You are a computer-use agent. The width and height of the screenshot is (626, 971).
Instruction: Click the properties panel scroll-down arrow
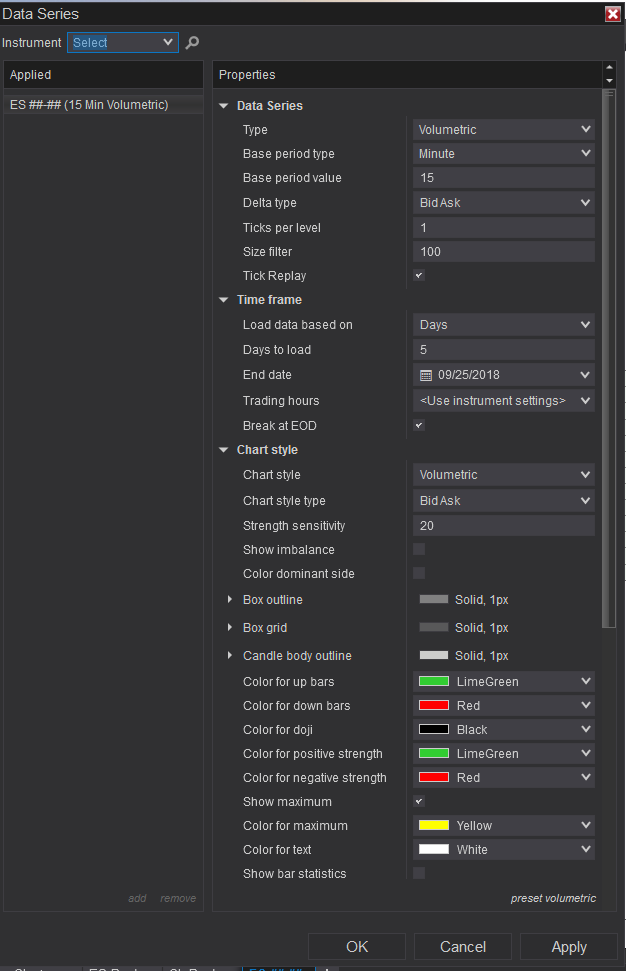coord(609,81)
